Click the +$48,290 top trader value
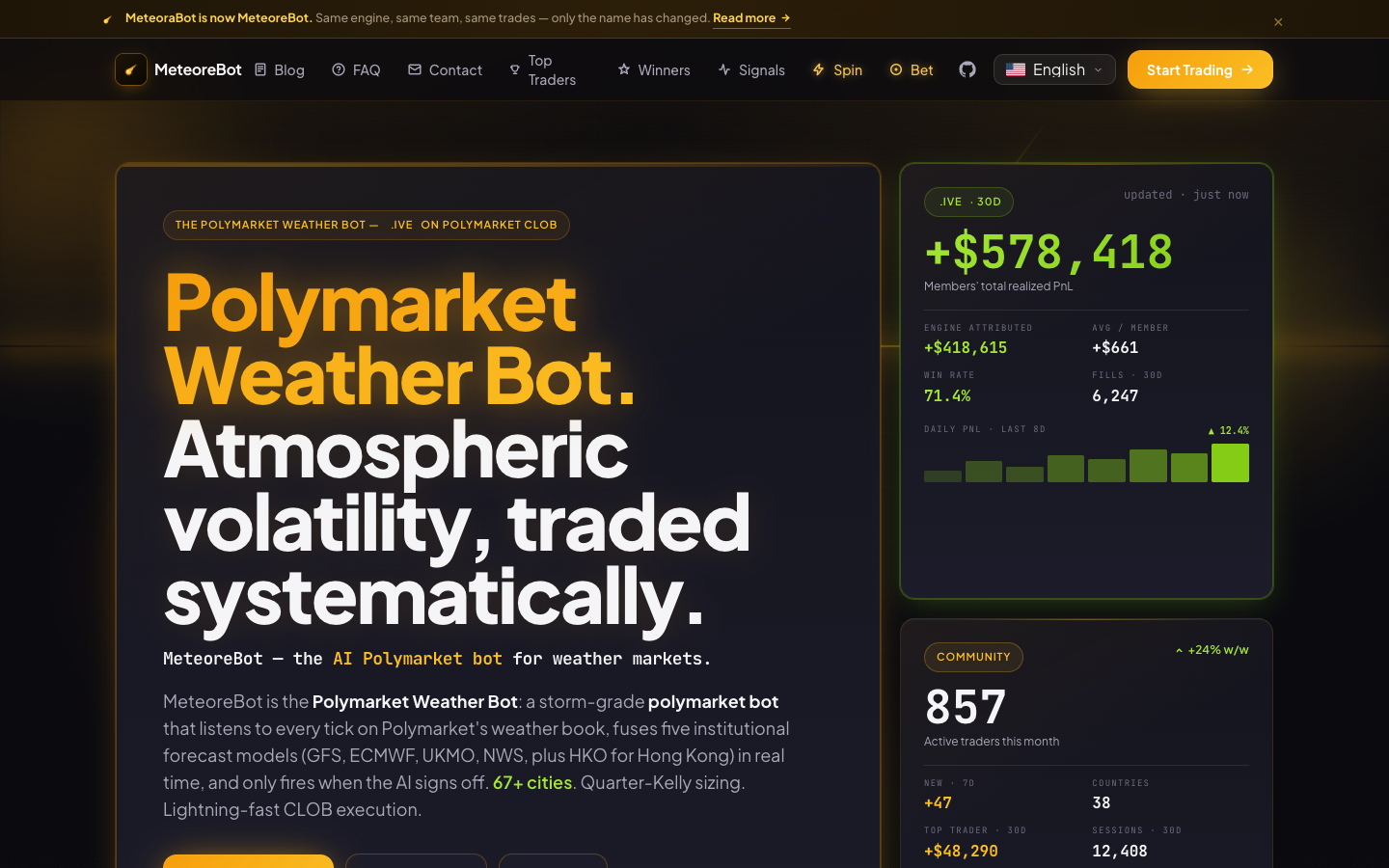The image size is (1389, 868). pyautogui.click(x=961, y=851)
